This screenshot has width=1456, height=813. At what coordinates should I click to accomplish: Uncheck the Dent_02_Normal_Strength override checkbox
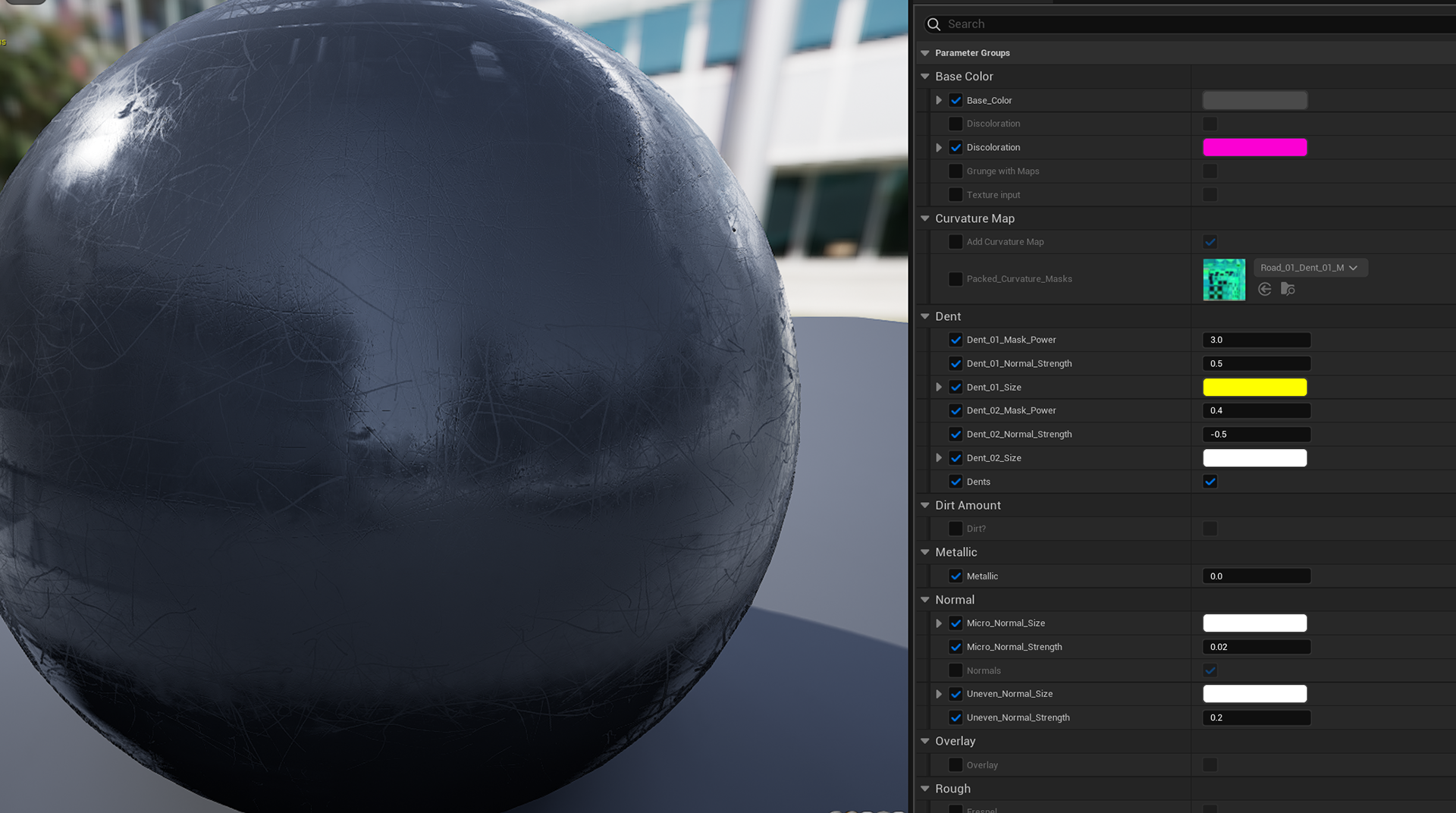click(x=955, y=434)
